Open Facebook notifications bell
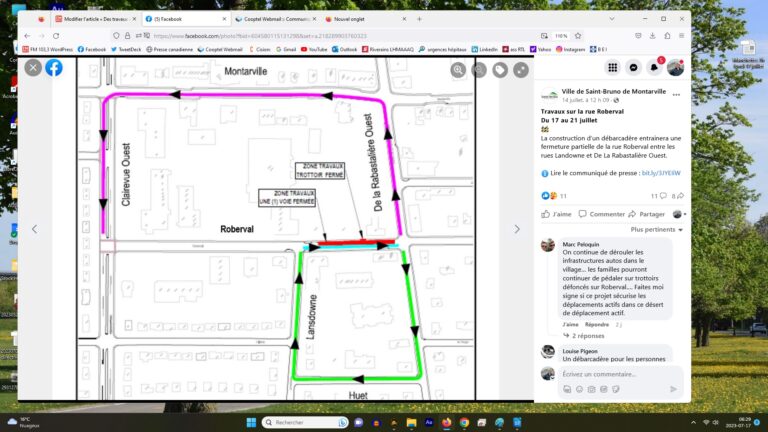Viewport: 768px width, 432px height. pos(654,67)
